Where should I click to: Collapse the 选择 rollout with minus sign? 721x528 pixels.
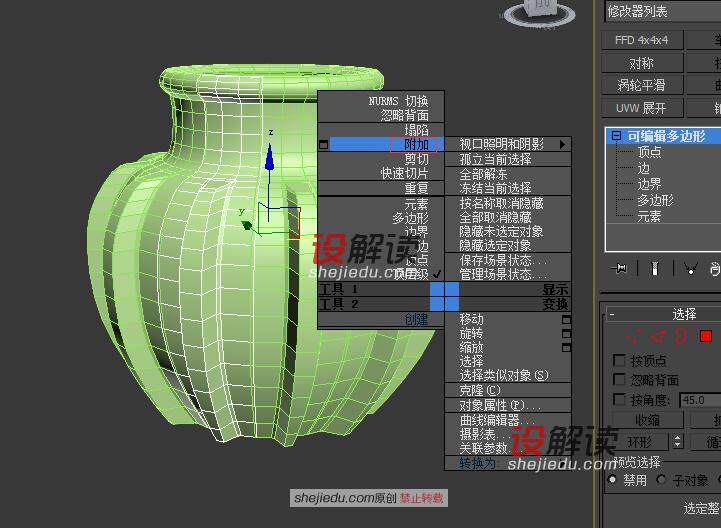pyautogui.click(x=612, y=314)
